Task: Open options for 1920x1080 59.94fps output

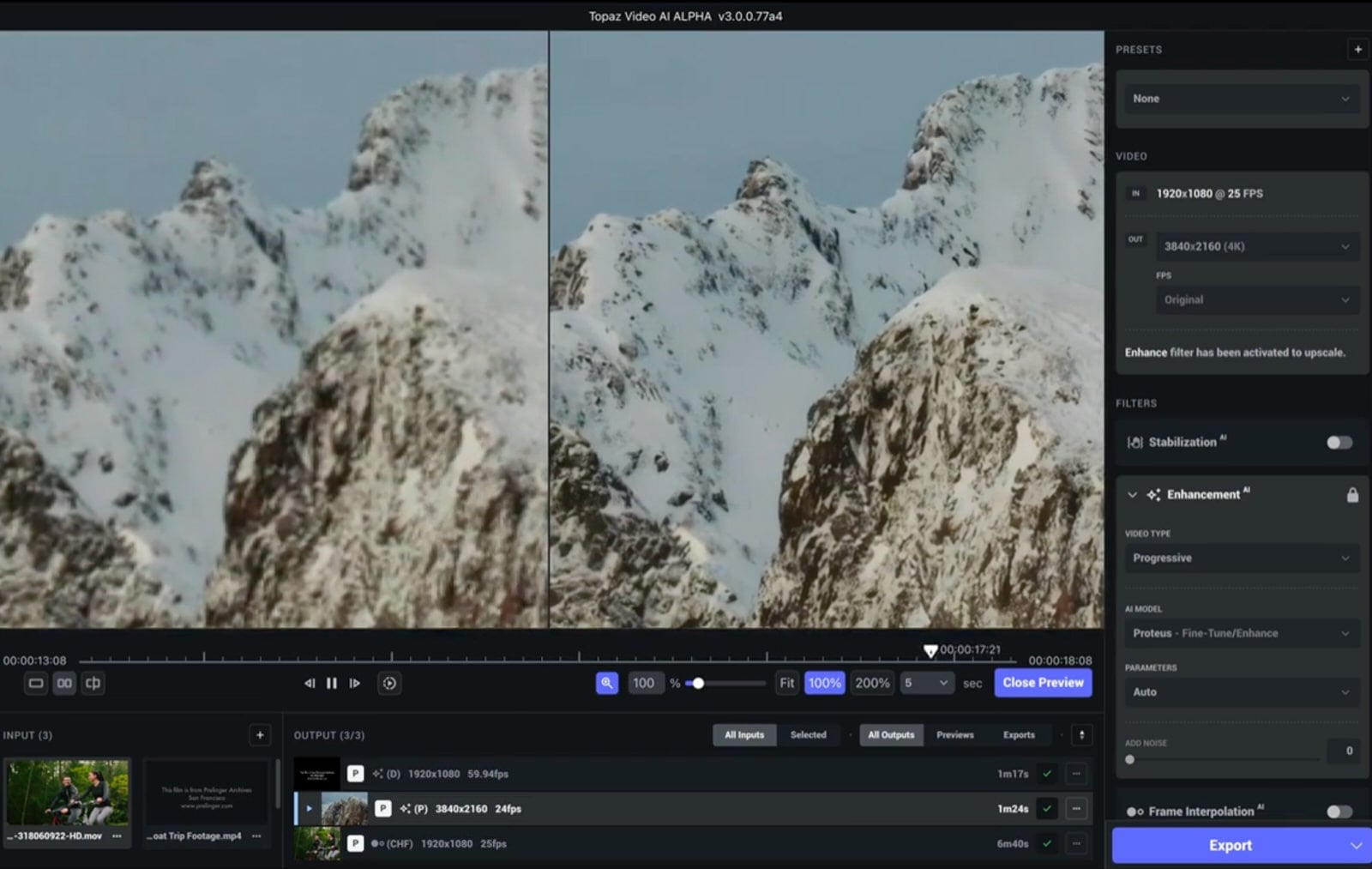Action: [x=1076, y=774]
